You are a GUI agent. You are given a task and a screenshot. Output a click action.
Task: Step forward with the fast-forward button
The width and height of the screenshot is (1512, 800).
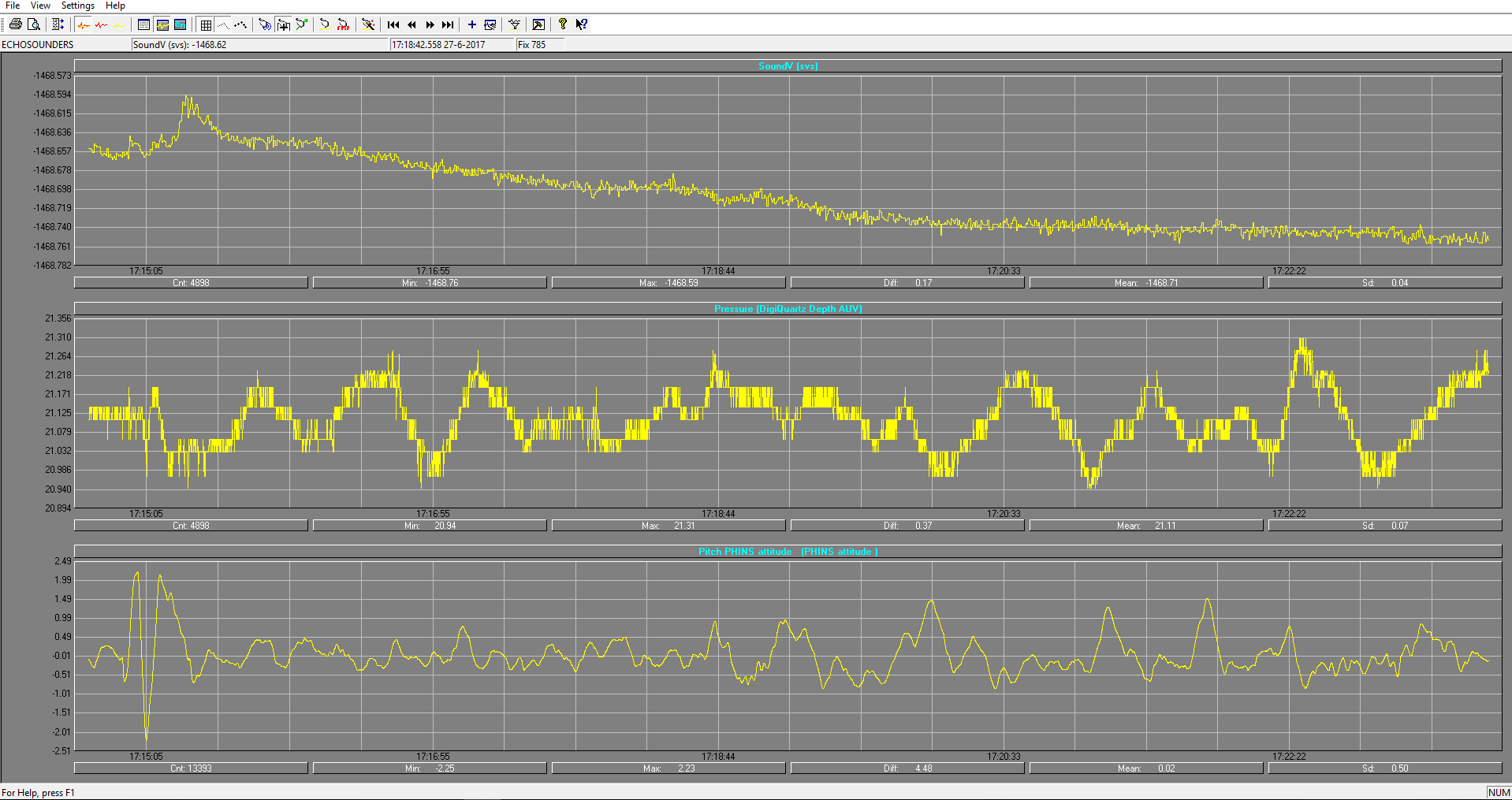[430, 24]
